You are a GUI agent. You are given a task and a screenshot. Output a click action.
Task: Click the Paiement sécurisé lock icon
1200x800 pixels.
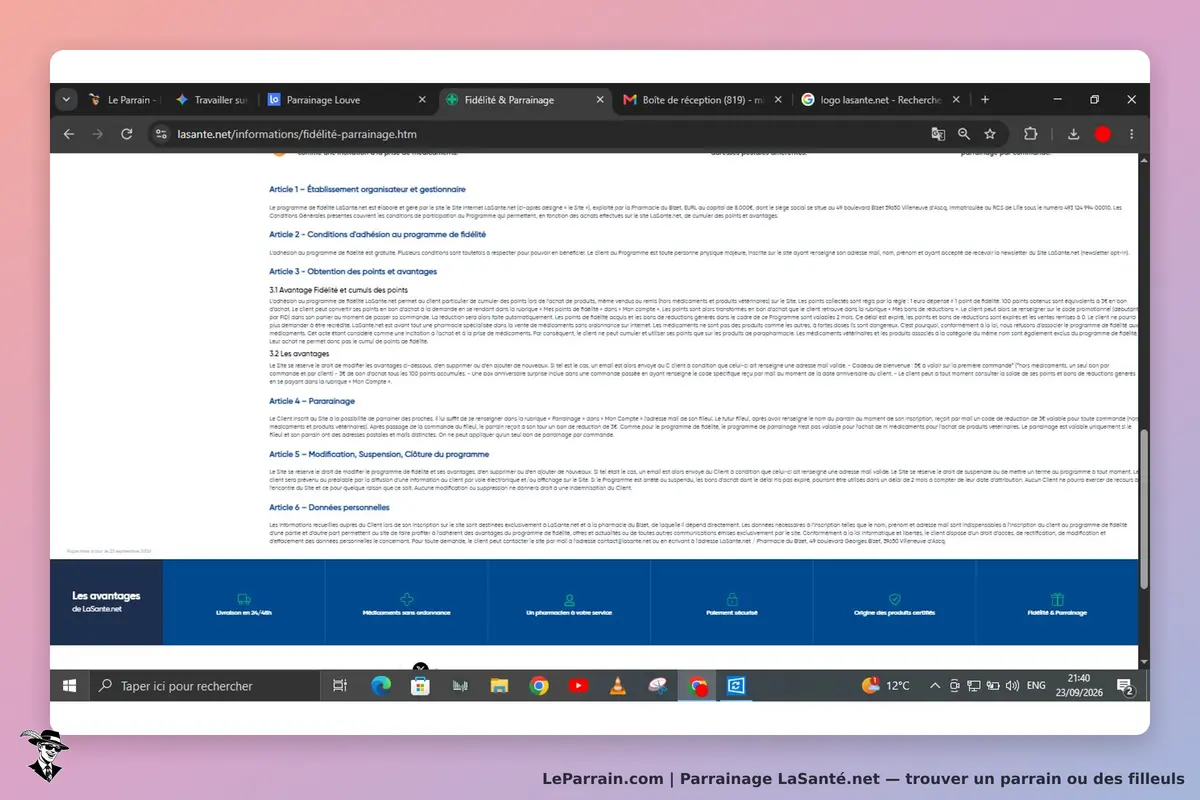(732, 599)
